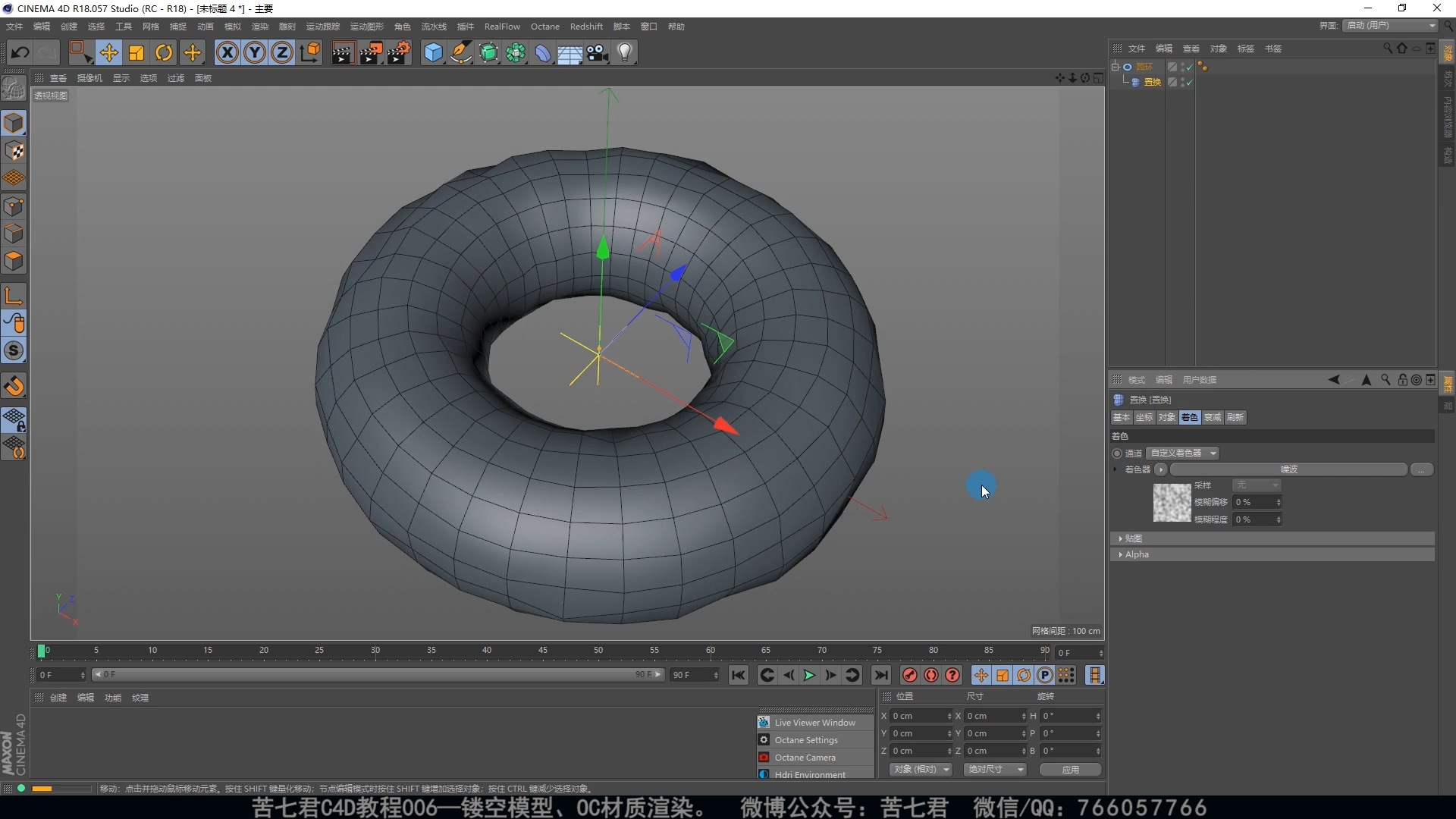Collapse the 圆环 object tree node
Screen dimensions: 1456x819
click(1116, 67)
